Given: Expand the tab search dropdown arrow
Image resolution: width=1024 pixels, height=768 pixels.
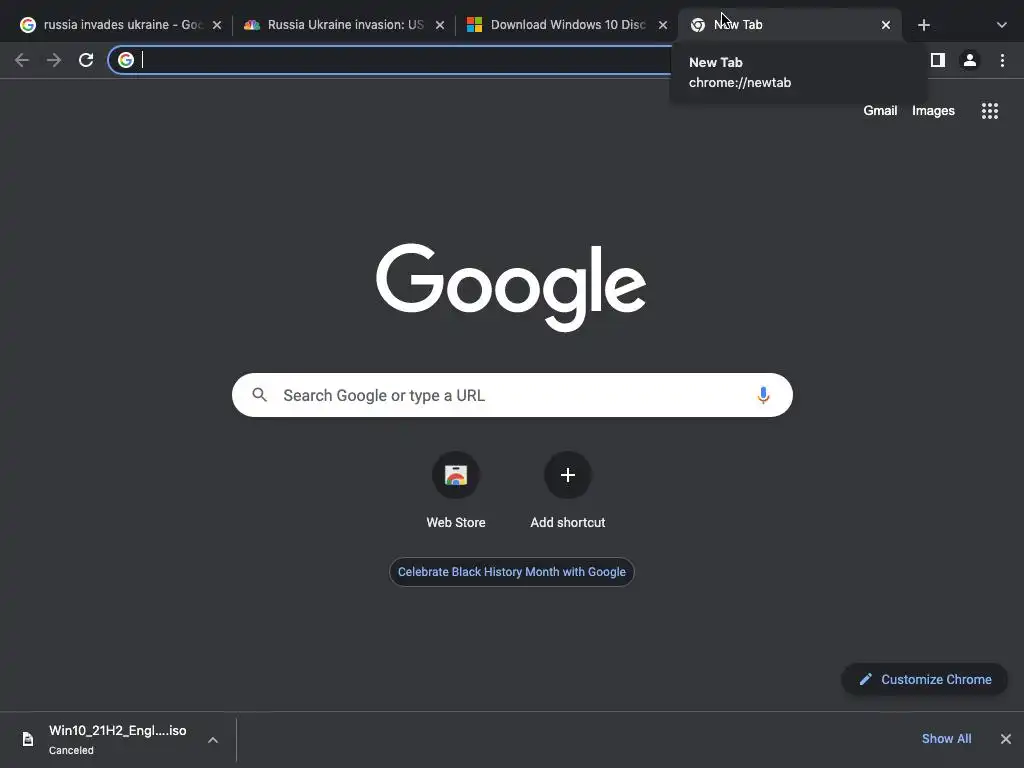Looking at the screenshot, I should pyautogui.click(x=1001, y=25).
